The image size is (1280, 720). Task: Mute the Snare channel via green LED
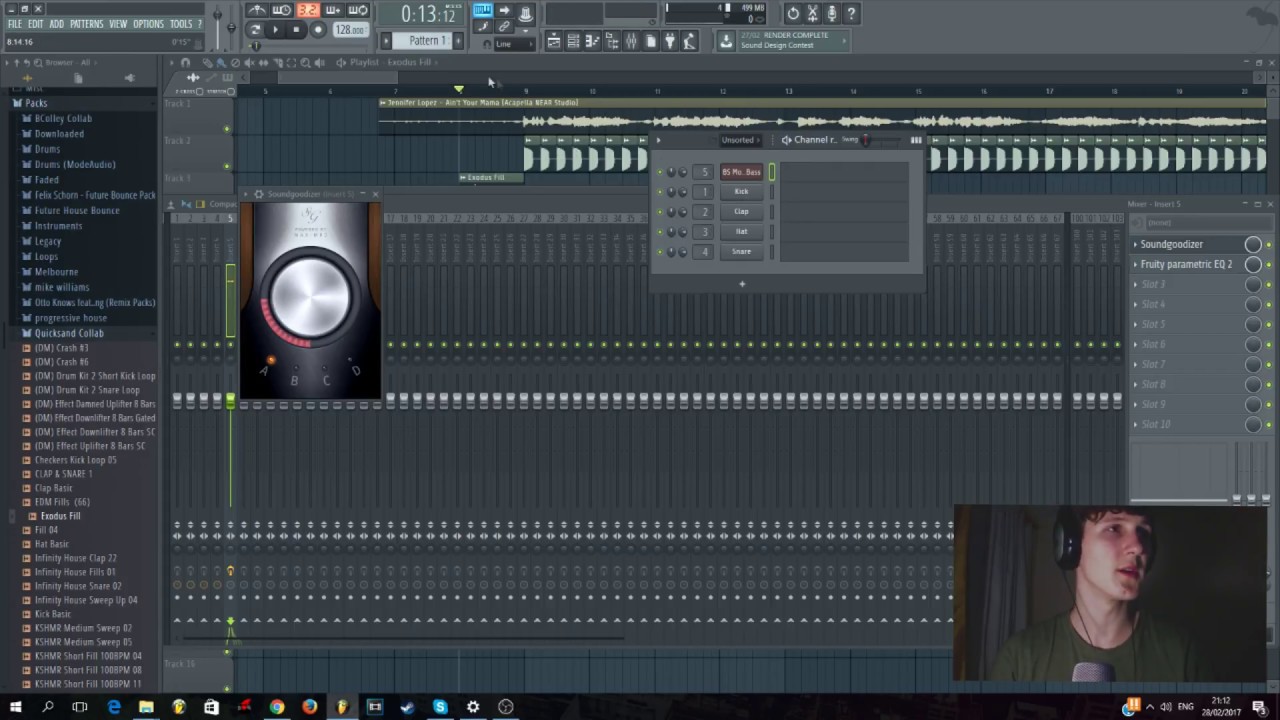pyautogui.click(x=660, y=252)
